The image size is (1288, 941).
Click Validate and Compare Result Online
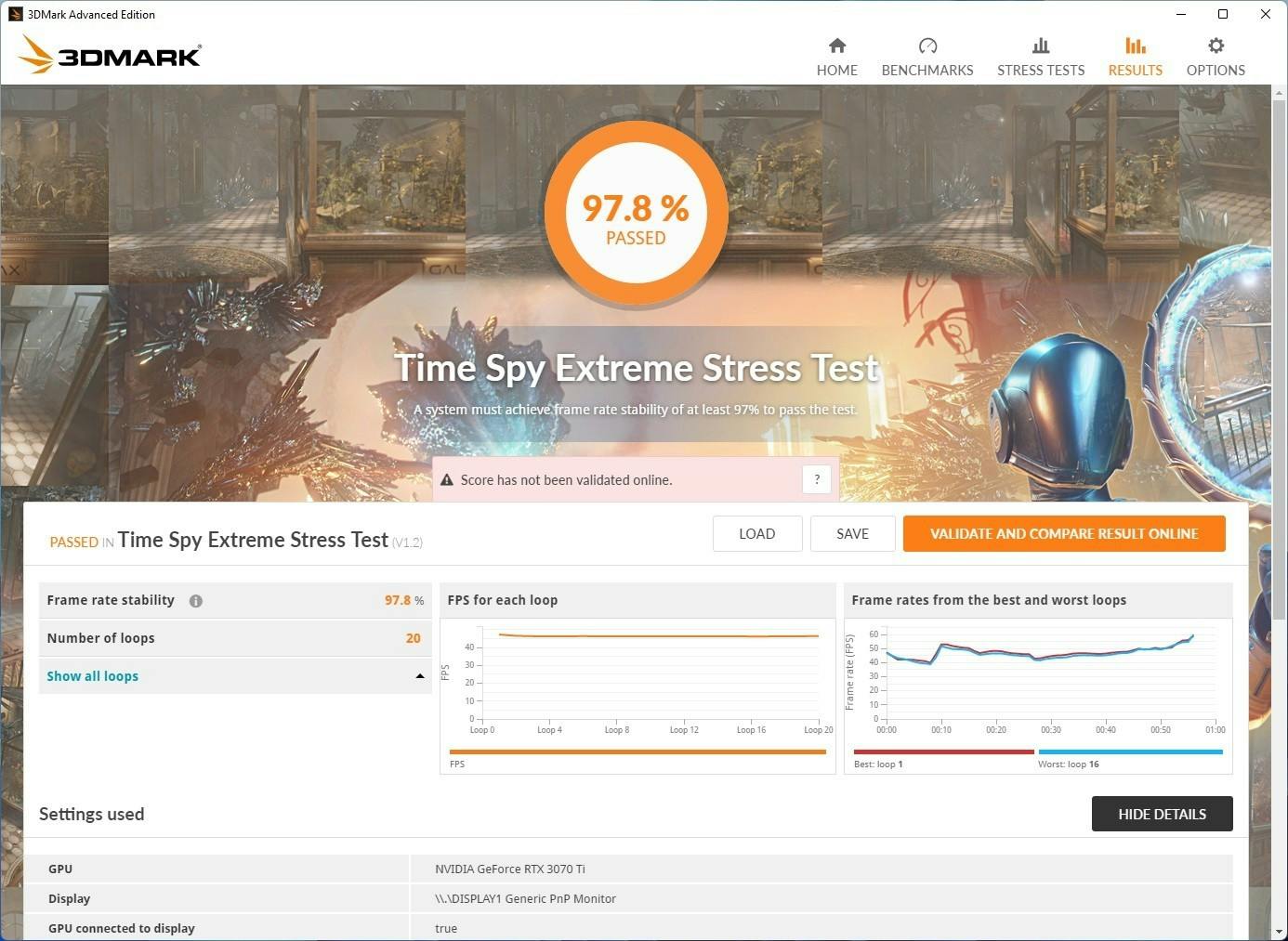1063,534
